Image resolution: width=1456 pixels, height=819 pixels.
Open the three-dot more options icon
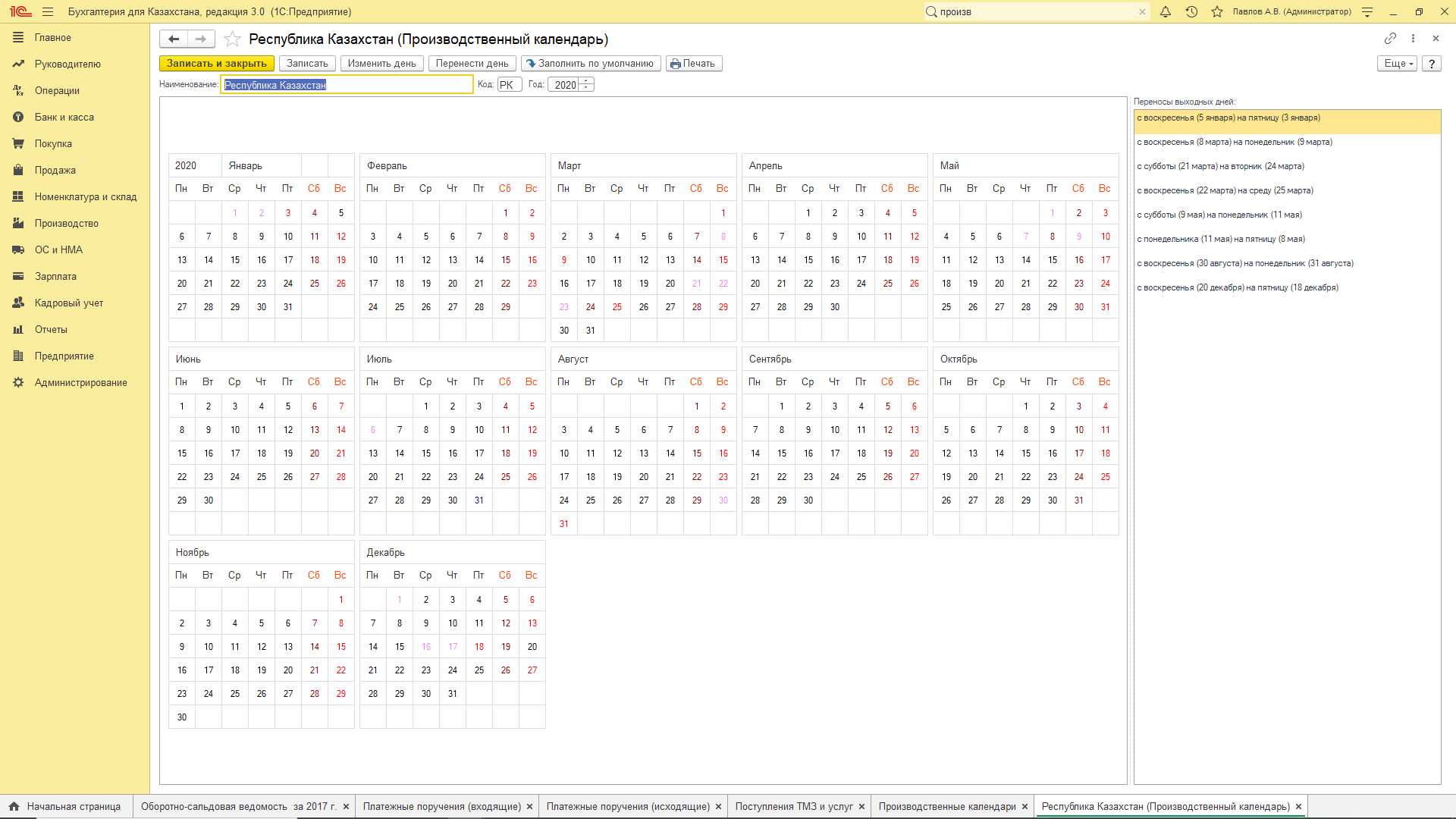click(1413, 39)
